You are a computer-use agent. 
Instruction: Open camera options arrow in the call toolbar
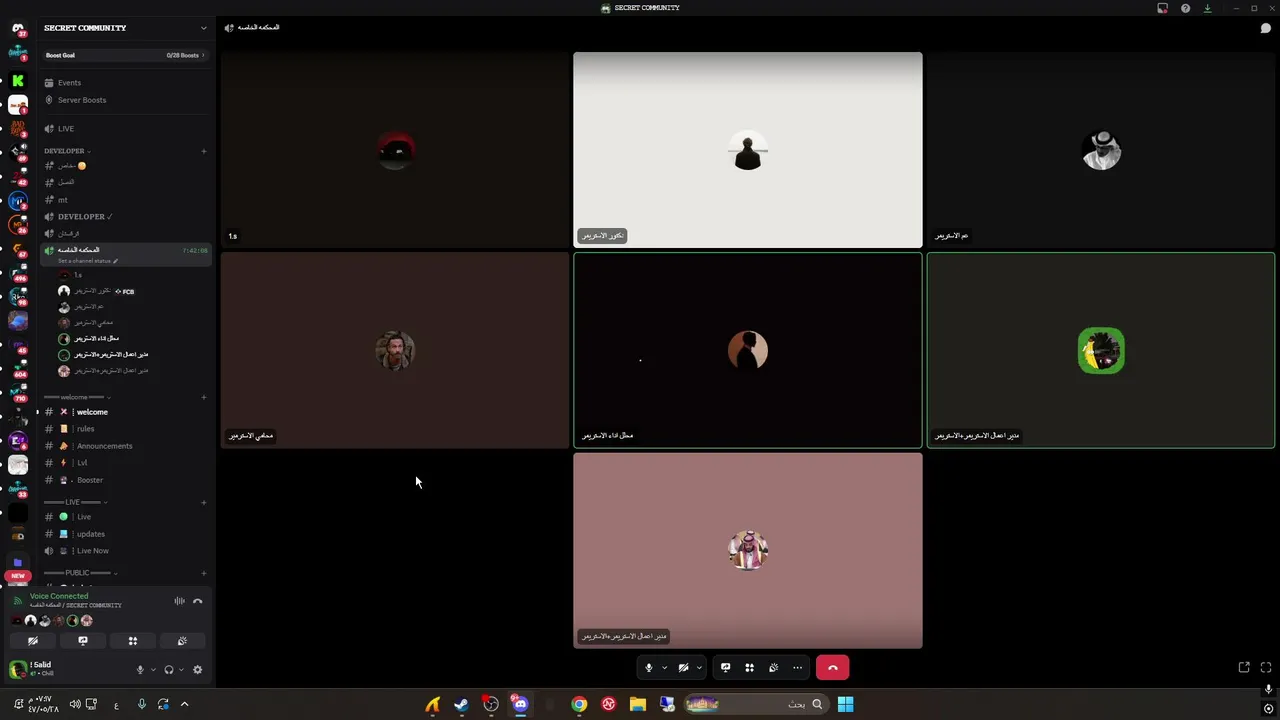click(x=699, y=667)
